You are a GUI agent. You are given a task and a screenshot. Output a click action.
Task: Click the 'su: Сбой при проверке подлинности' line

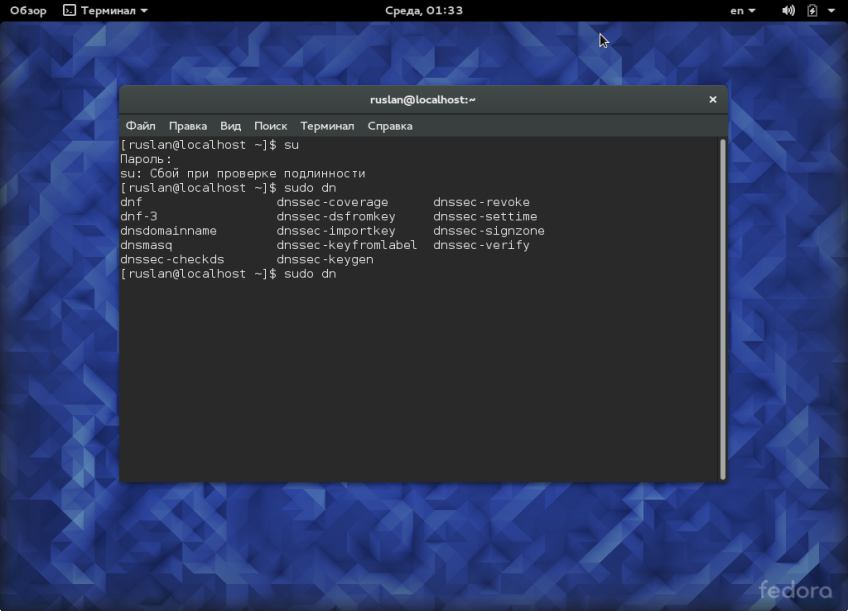tap(243, 174)
